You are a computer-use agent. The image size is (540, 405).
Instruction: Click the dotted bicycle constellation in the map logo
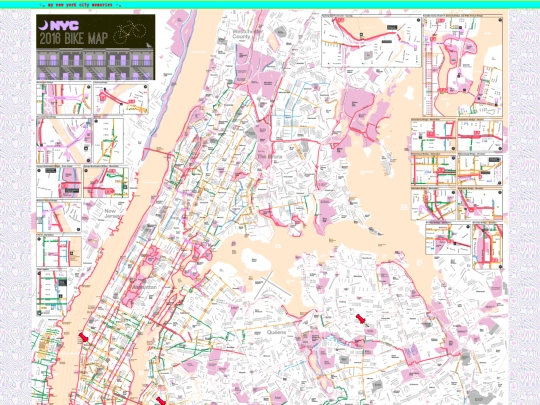[129, 32]
